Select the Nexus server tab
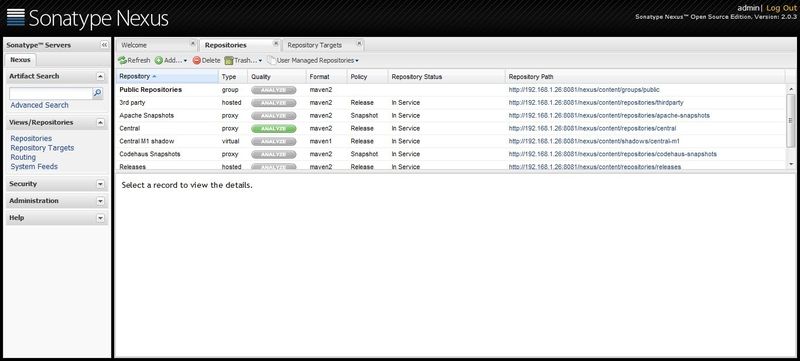This screenshot has height=361, width=800. (x=20, y=60)
